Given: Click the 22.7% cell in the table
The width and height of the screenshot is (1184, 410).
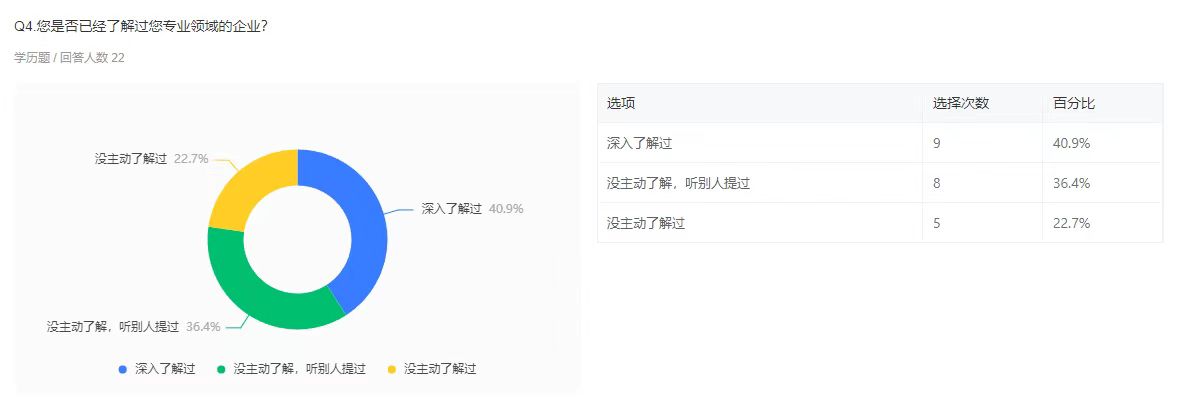Looking at the screenshot, I should (x=1071, y=223).
